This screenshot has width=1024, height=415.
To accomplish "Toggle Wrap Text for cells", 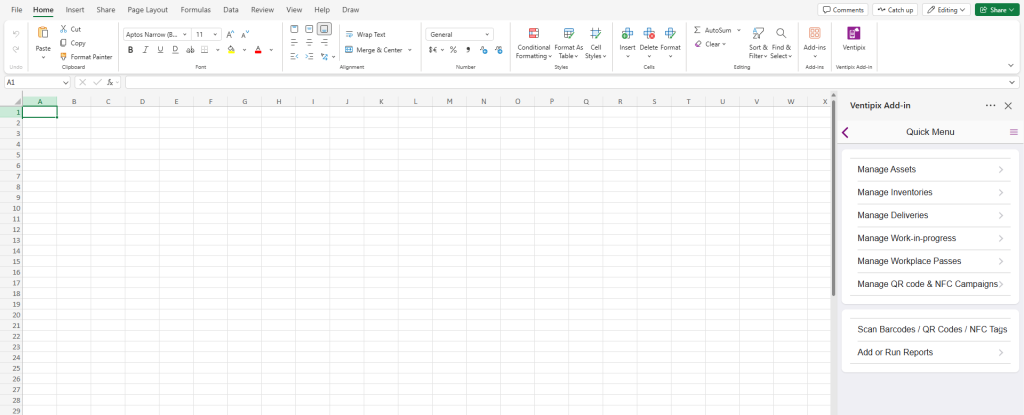I will point(365,34).
